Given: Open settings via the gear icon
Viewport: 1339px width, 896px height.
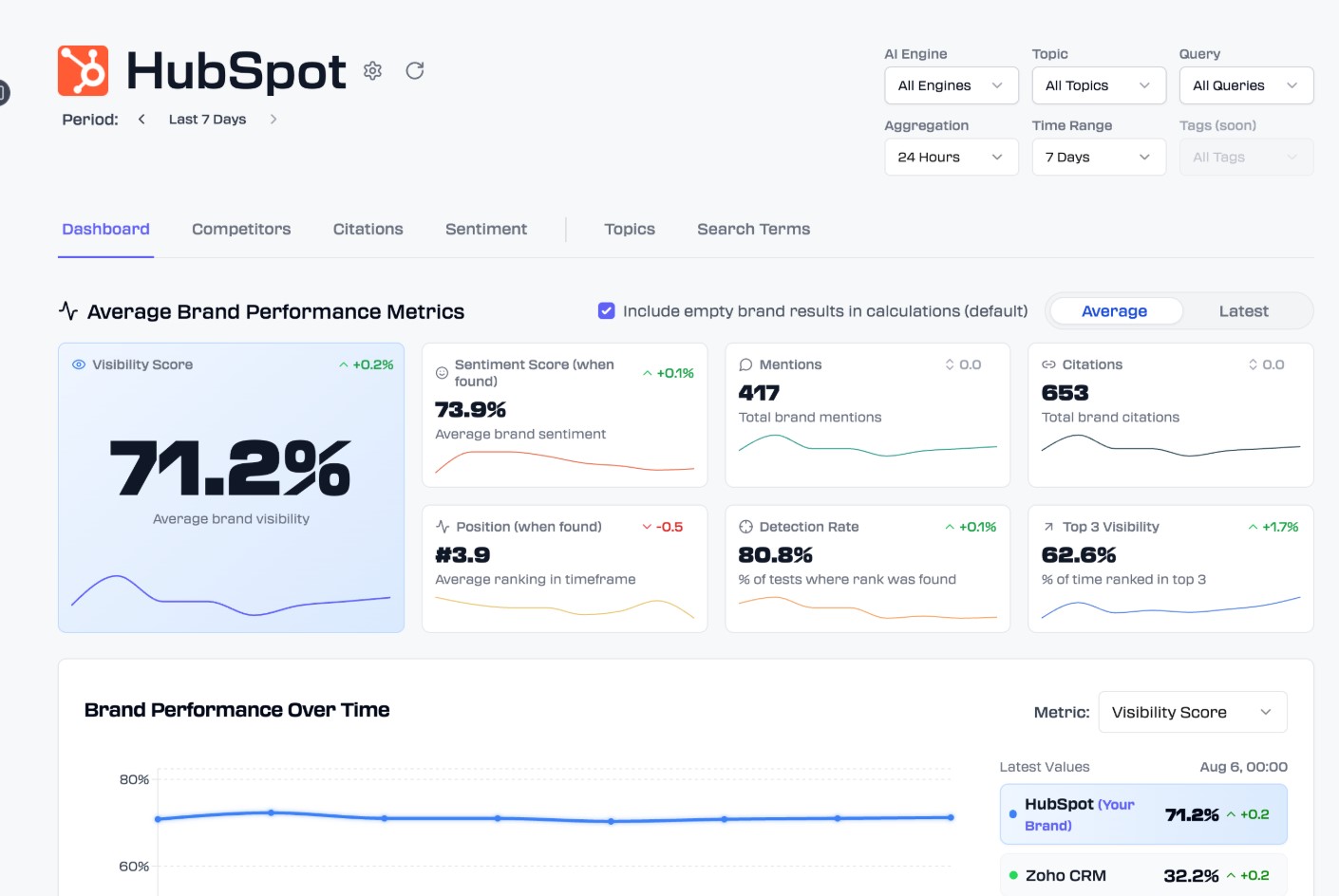Looking at the screenshot, I should (x=372, y=71).
